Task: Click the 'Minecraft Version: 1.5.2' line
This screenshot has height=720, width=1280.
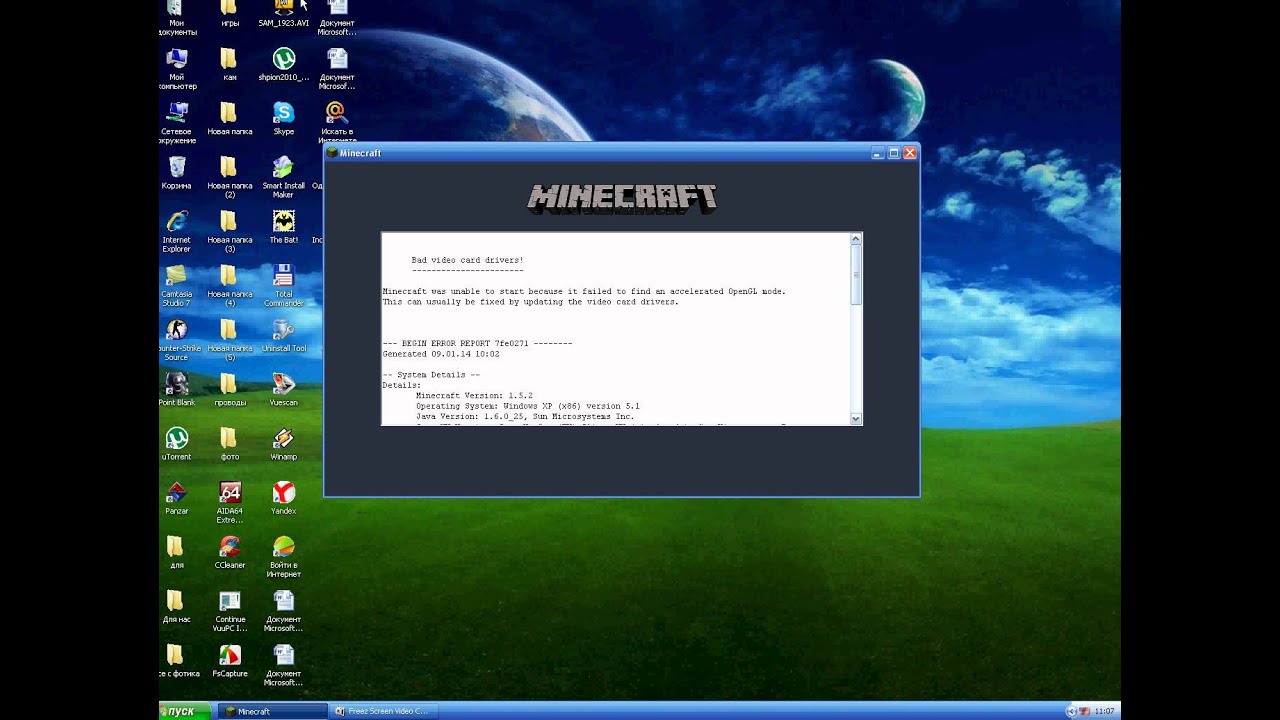Action: 474,396
